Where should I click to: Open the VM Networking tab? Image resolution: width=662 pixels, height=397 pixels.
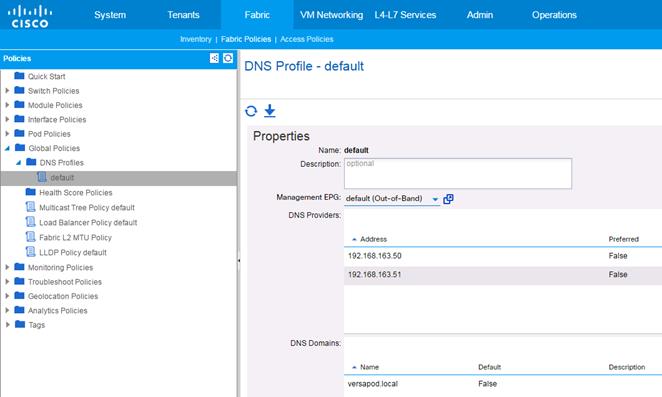pyautogui.click(x=331, y=15)
